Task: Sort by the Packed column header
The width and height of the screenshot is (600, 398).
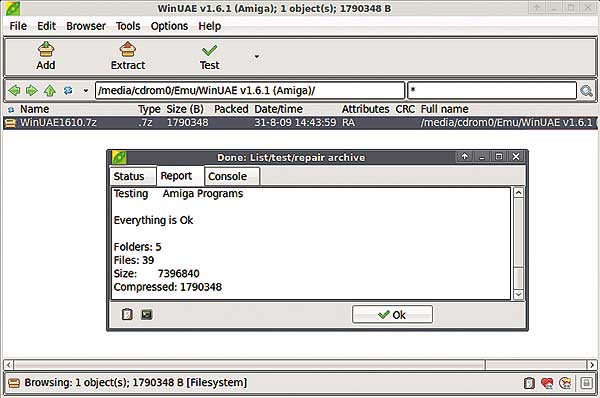Action: tap(231, 109)
